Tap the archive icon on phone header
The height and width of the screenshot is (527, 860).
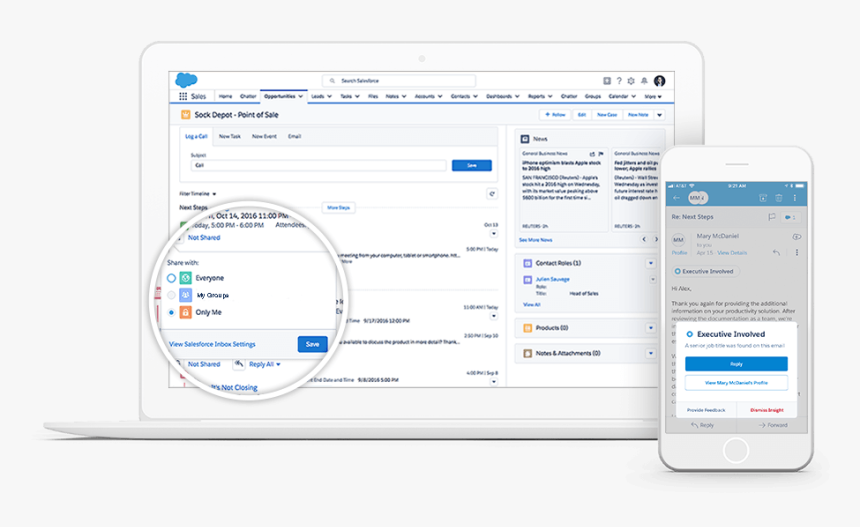pyautogui.click(x=763, y=198)
